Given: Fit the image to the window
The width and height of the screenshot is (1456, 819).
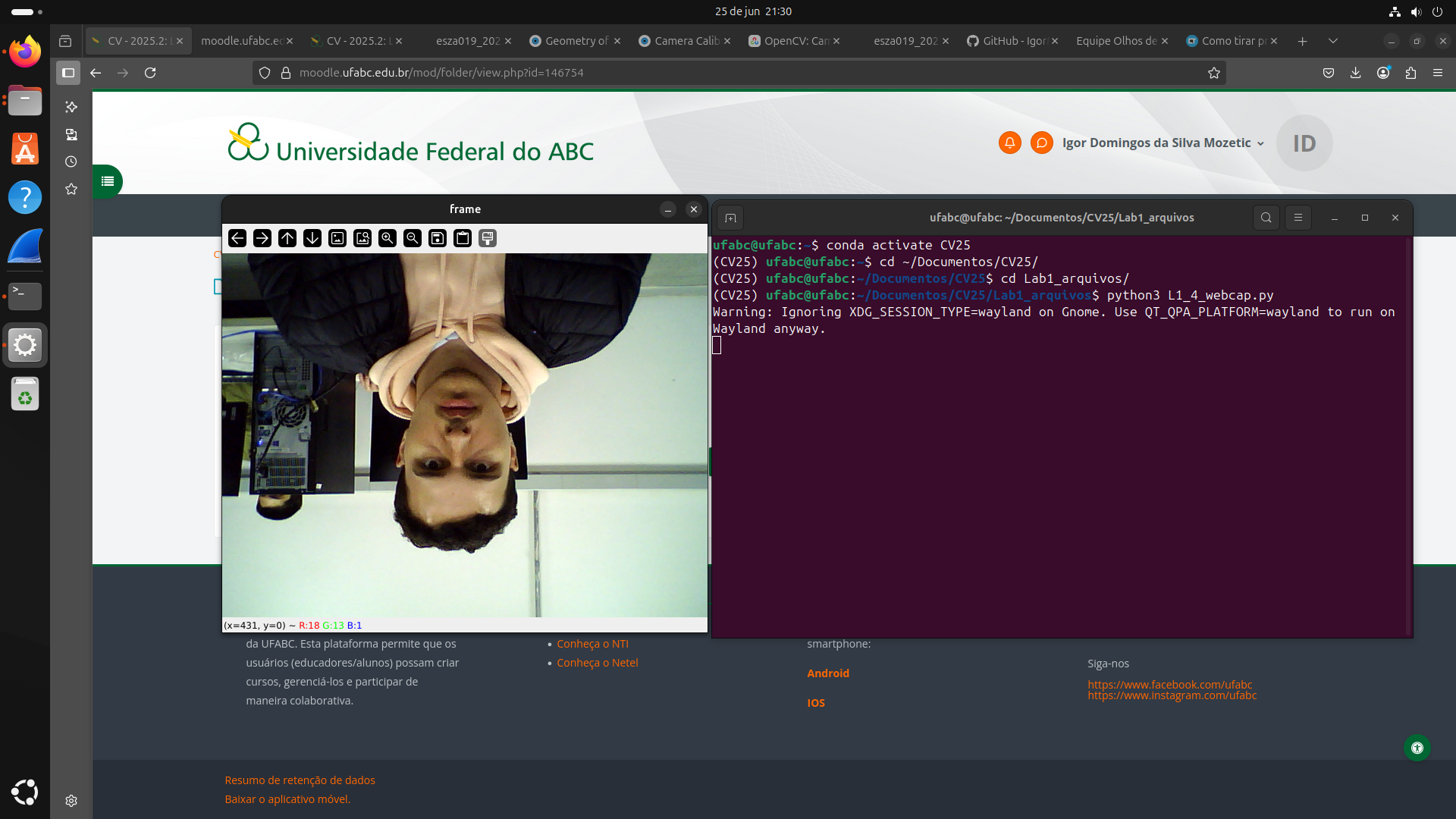Looking at the screenshot, I should click(362, 238).
